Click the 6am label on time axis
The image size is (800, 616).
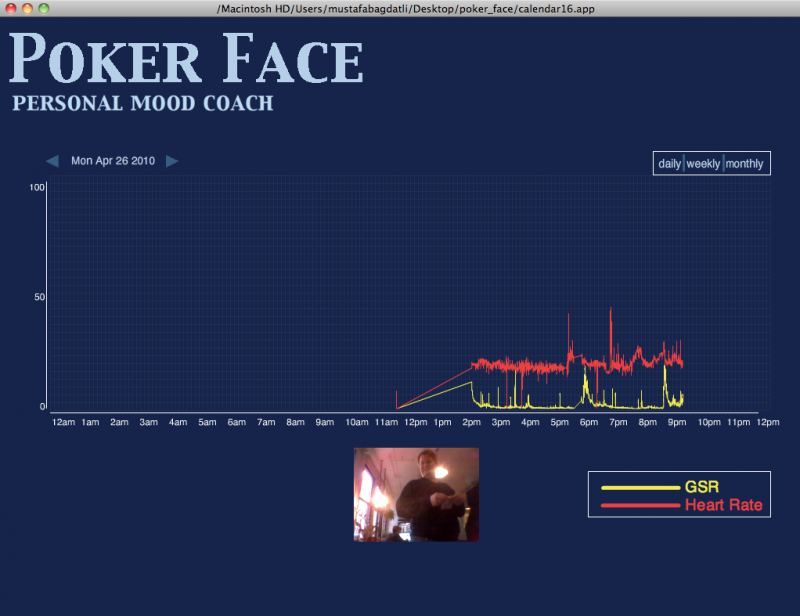[237, 422]
